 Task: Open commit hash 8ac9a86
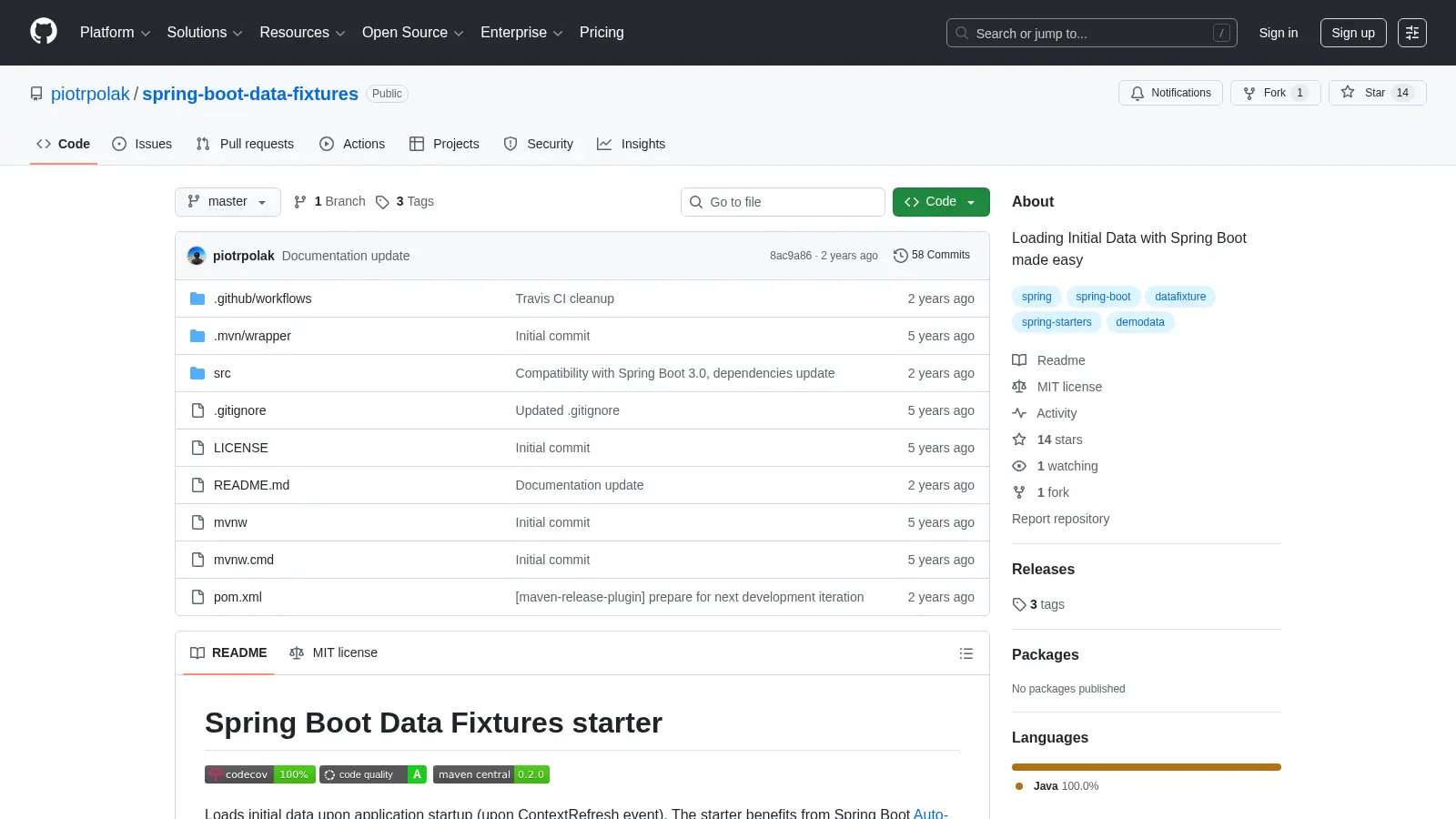[x=791, y=256]
